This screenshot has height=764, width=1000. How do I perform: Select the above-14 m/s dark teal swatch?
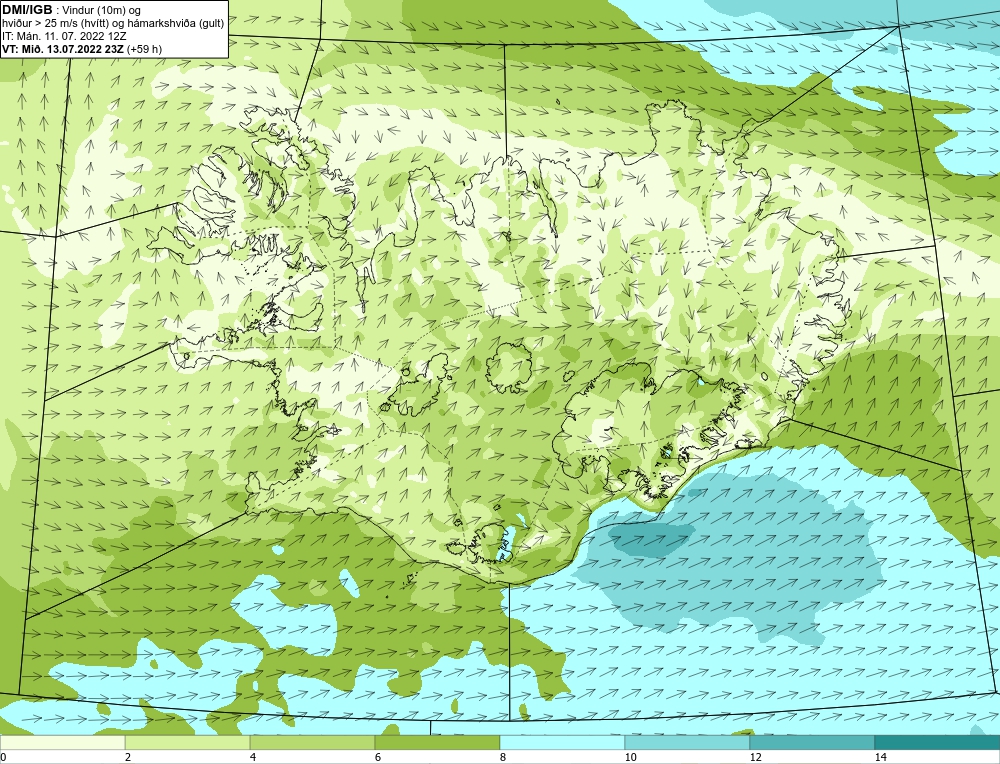pyautogui.click(x=938, y=742)
